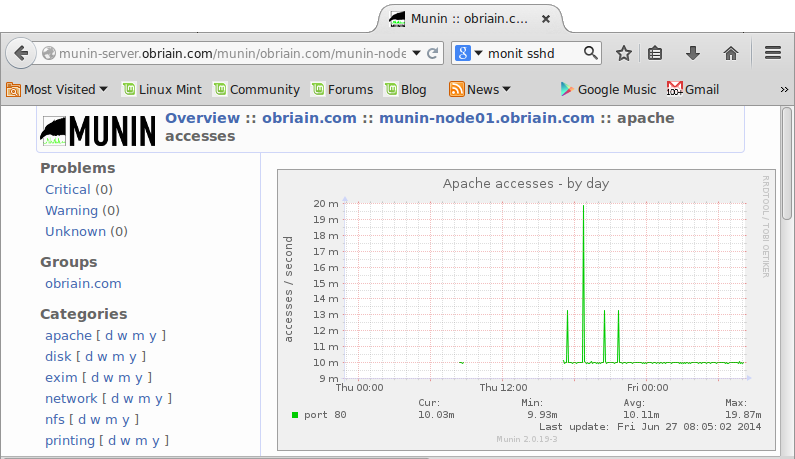Image resolution: width=795 pixels, height=459 pixels.
Task: Open the downloads arrow icon
Action: [693, 53]
